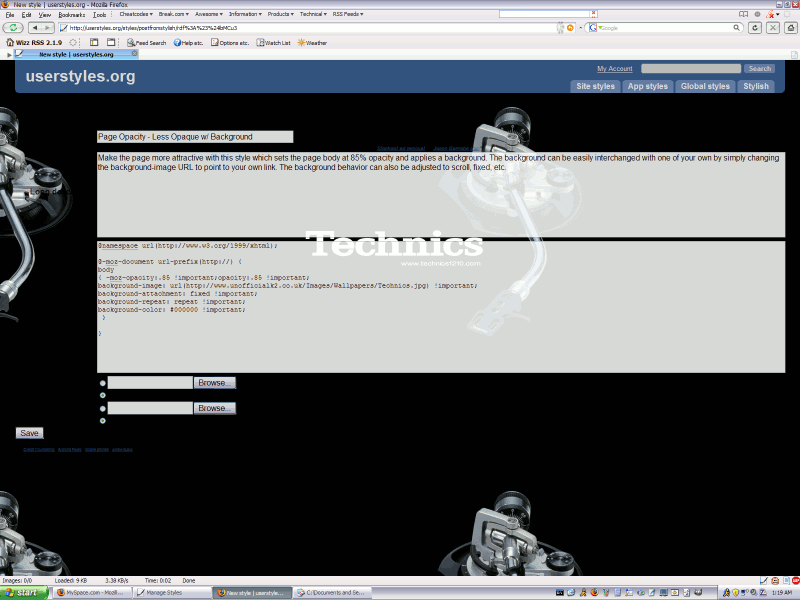Open the Wizz RSS Watch List
Image resolution: width=800 pixels, height=600 pixels.
pos(273,43)
